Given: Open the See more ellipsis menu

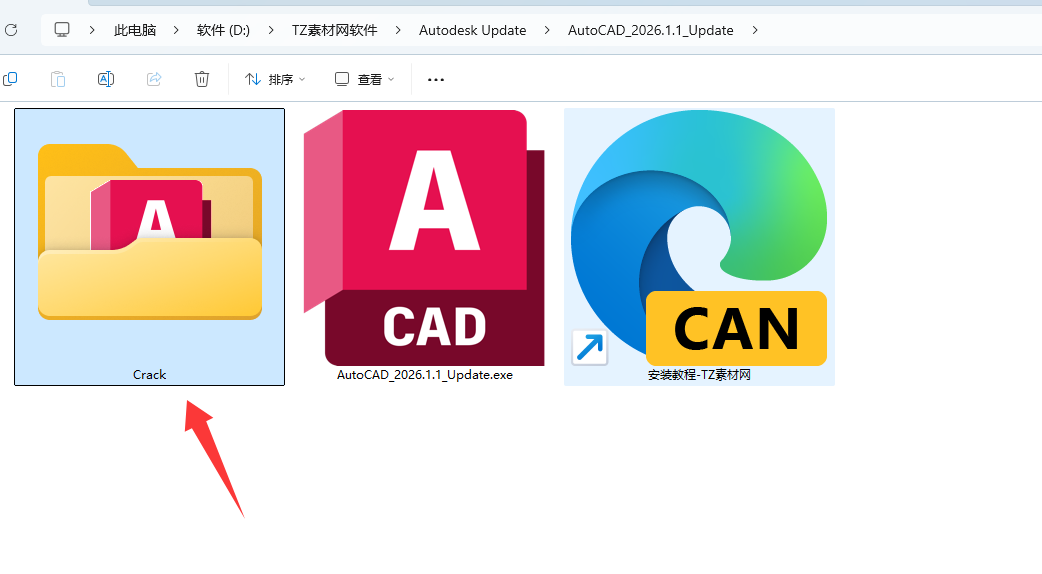Looking at the screenshot, I should point(436,80).
